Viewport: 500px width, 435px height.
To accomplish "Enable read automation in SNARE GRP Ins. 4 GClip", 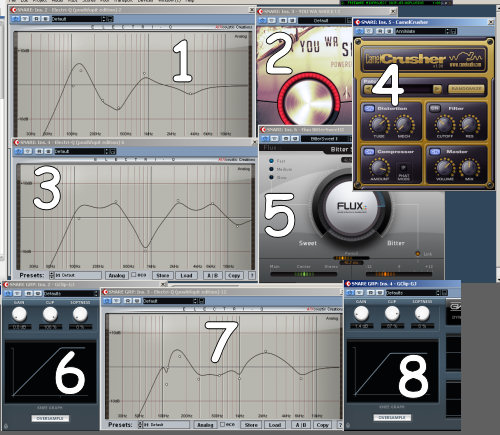I will (370, 292).
